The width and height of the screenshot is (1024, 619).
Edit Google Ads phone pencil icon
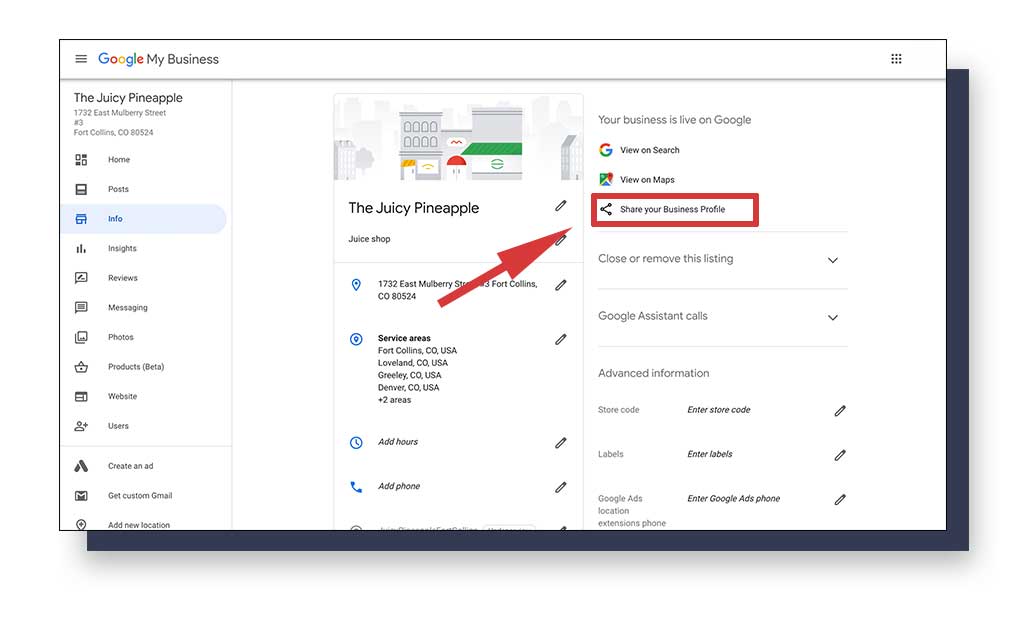840,500
